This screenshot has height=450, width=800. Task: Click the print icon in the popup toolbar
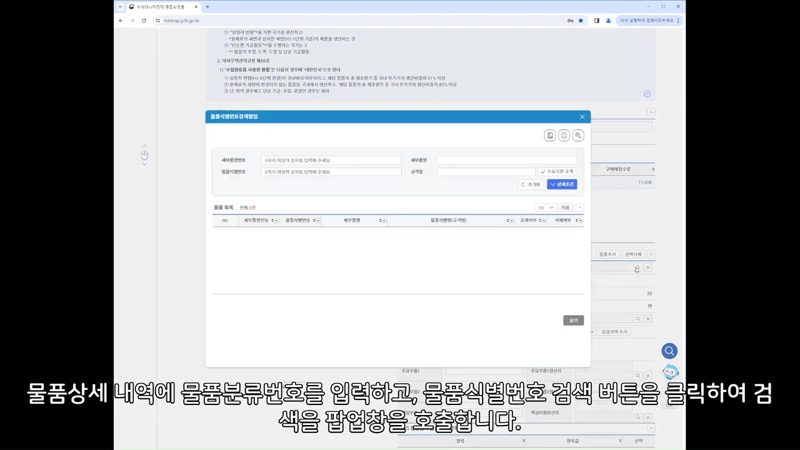(x=564, y=135)
